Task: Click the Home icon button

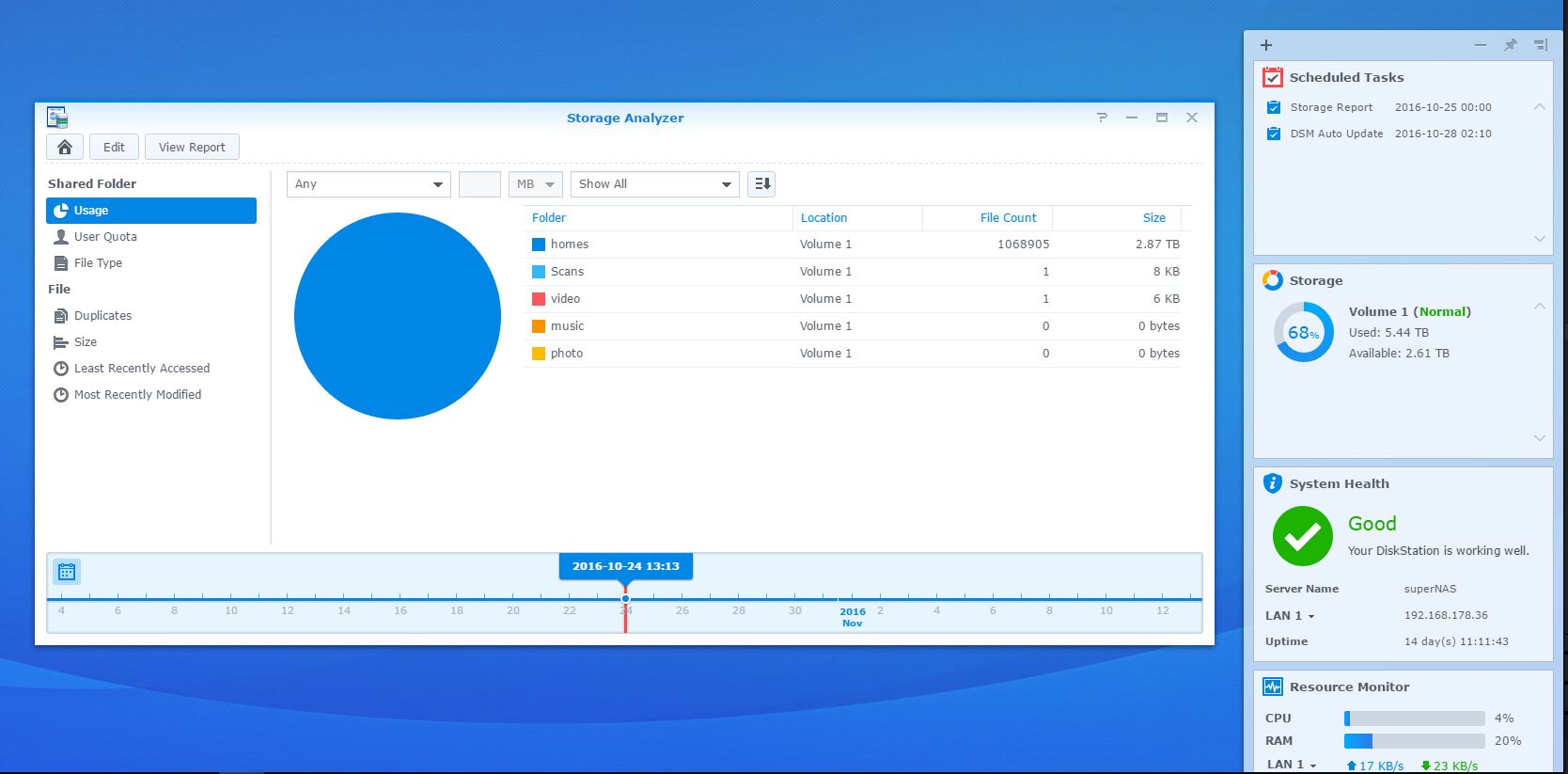Action: [x=65, y=147]
